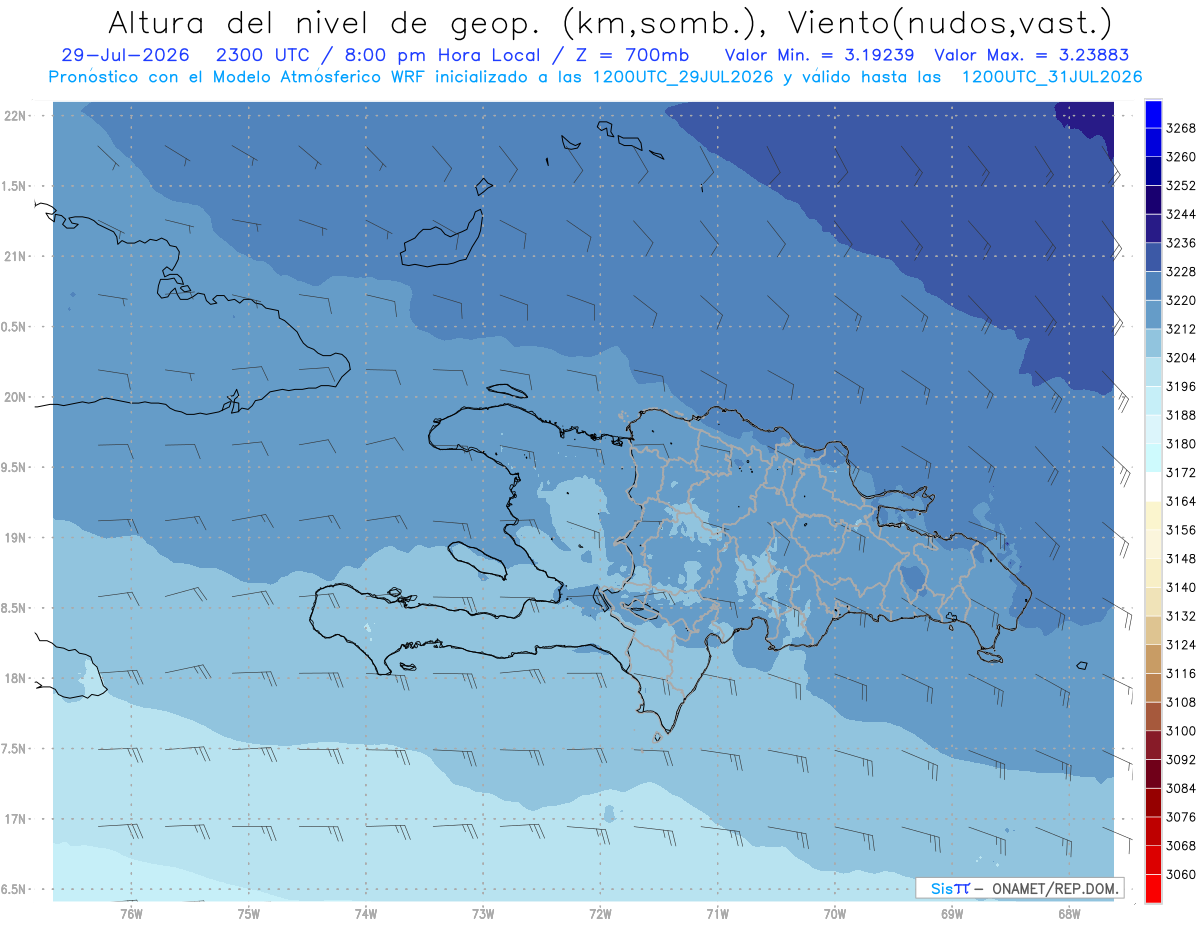Click the '70W' longitude axis label
The image size is (1200, 927).
point(835,913)
